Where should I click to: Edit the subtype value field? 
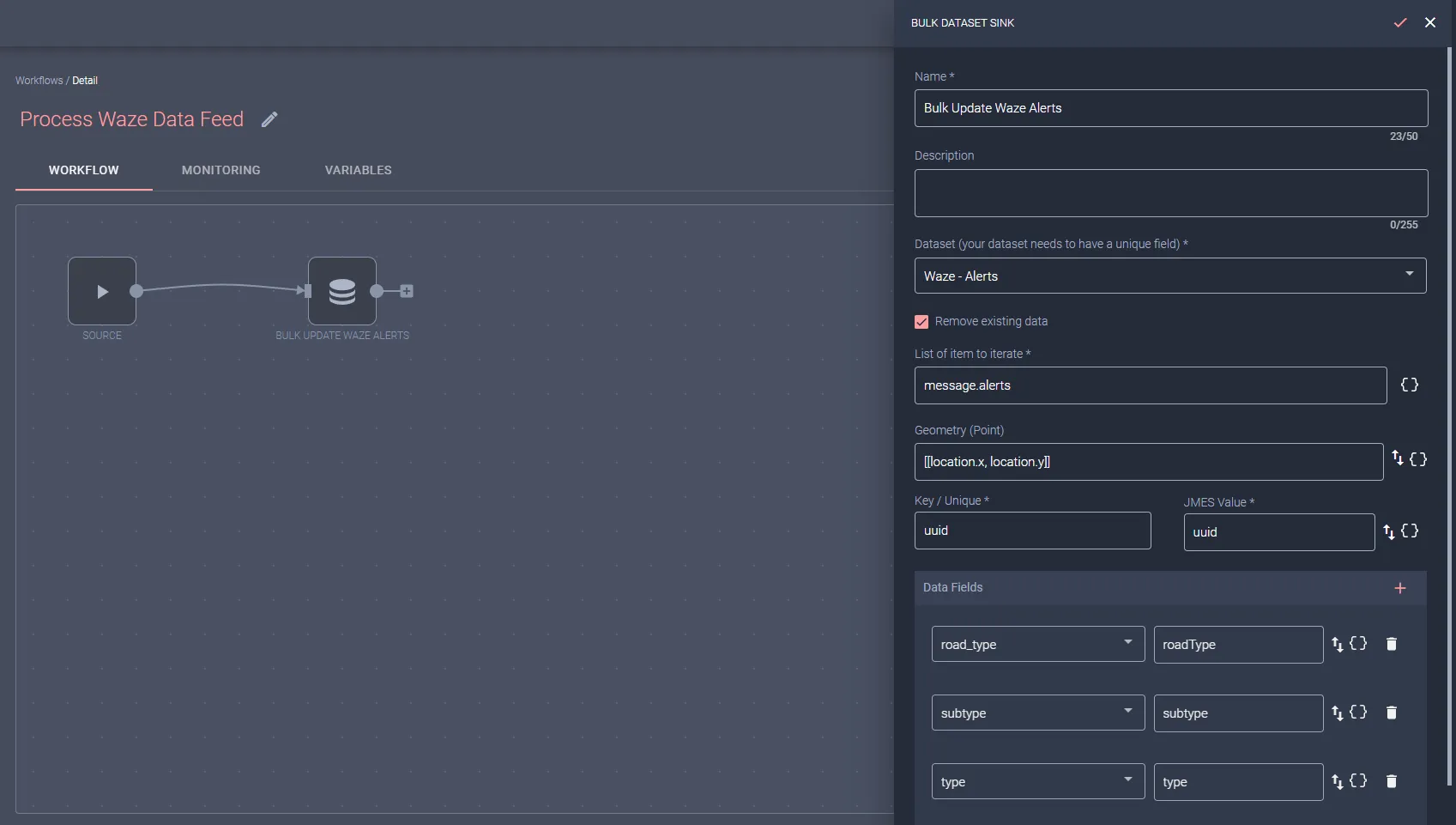point(1238,713)
